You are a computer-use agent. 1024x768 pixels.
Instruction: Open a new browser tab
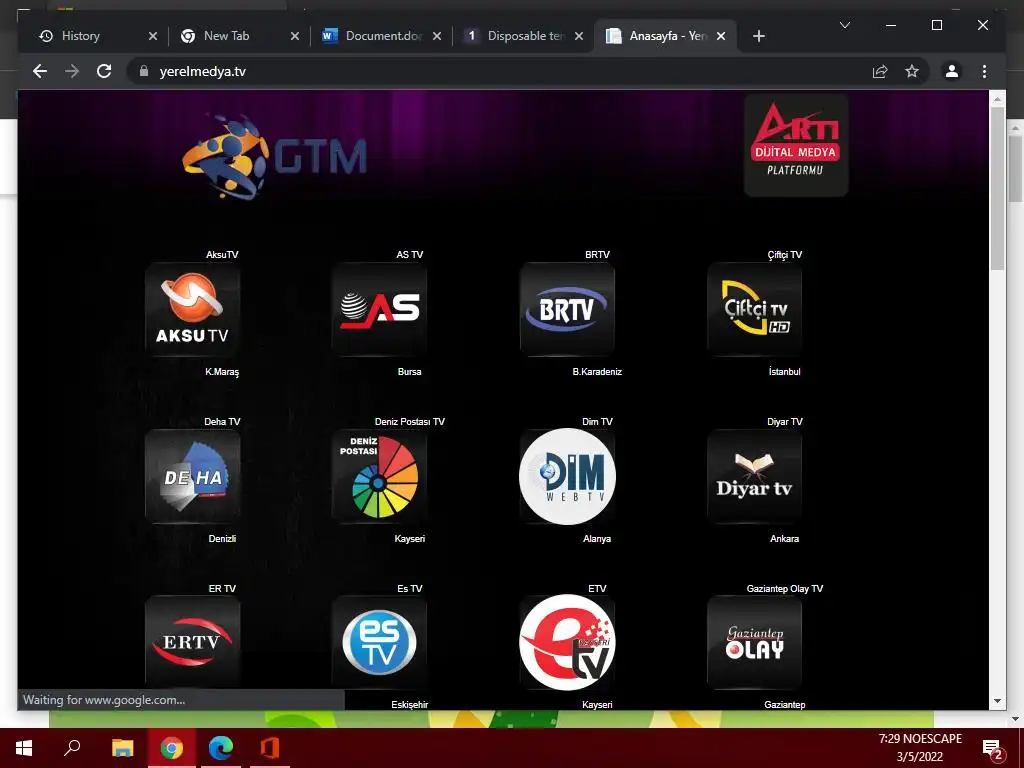[758, 36]
